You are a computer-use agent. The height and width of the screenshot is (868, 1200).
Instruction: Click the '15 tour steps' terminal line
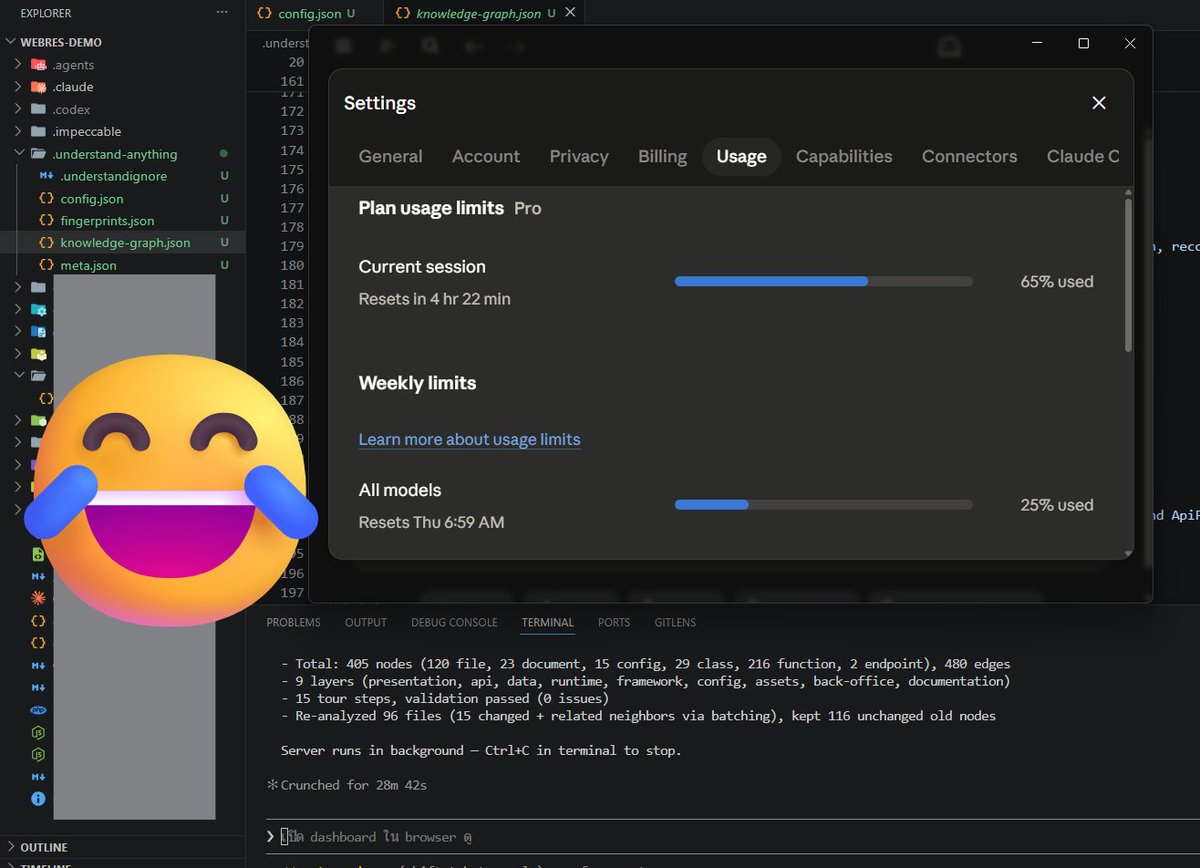tap(445, 698)
